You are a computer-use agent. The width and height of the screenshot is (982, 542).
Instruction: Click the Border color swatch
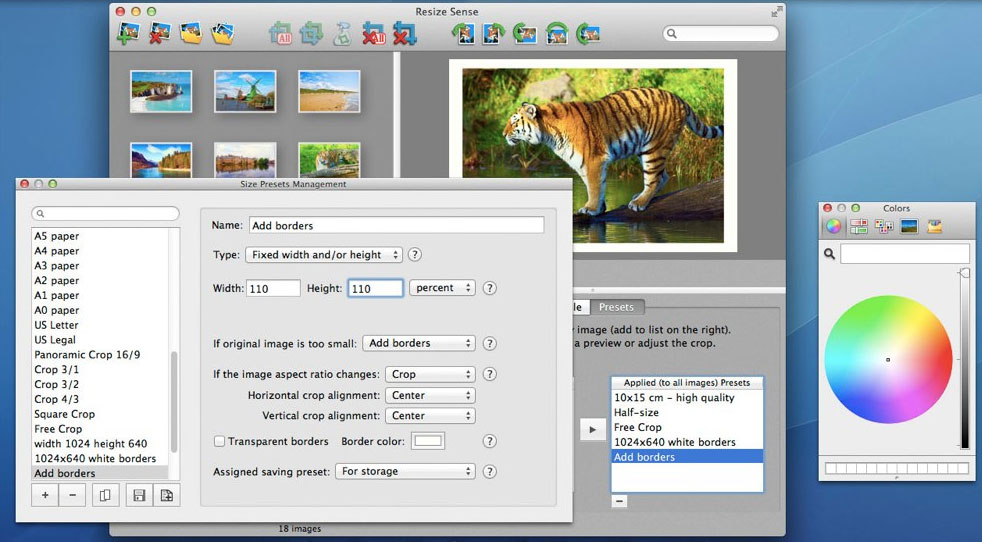(428, 441)
